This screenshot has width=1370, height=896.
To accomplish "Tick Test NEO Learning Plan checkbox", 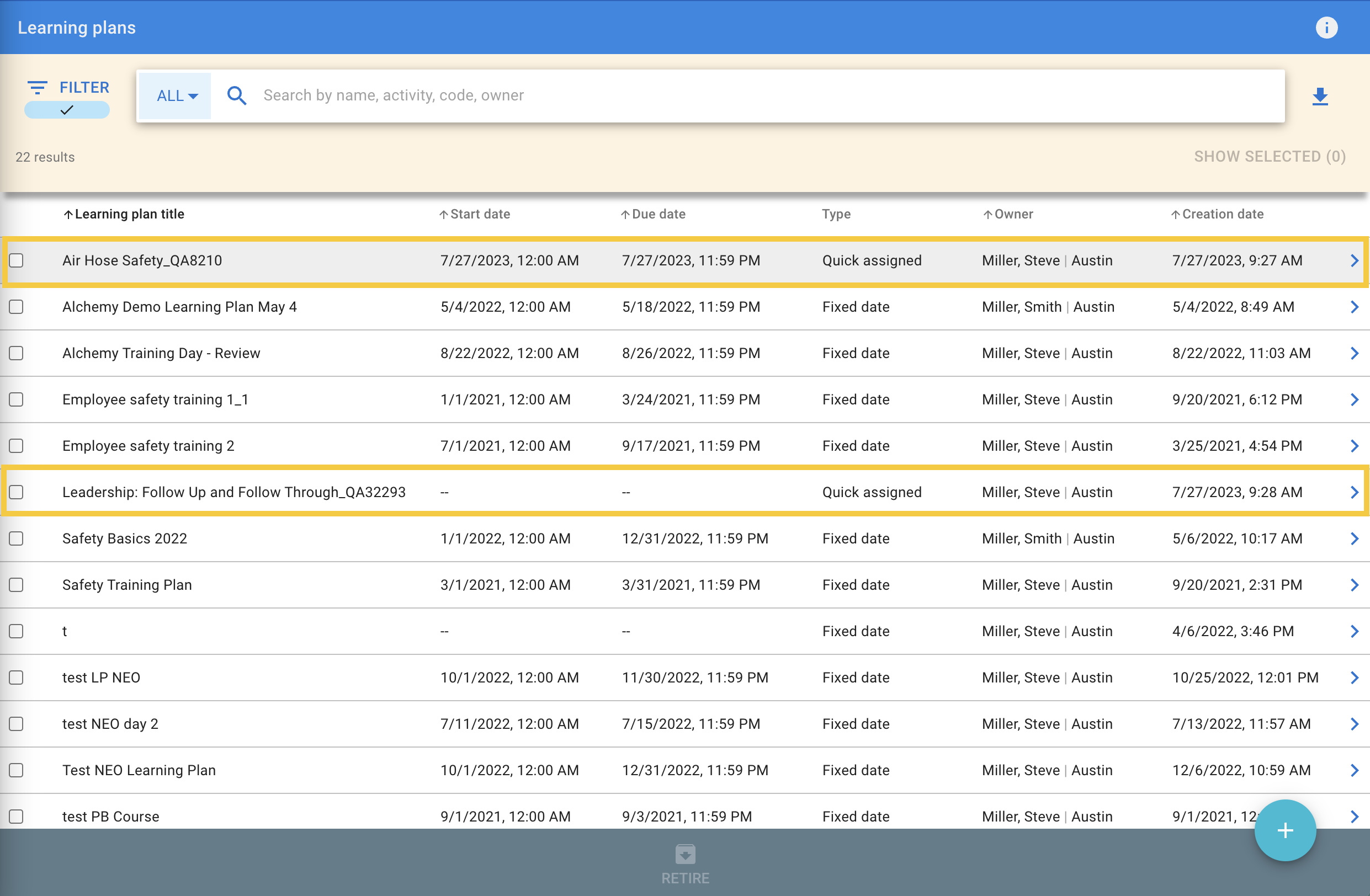I will pos(16,771).
